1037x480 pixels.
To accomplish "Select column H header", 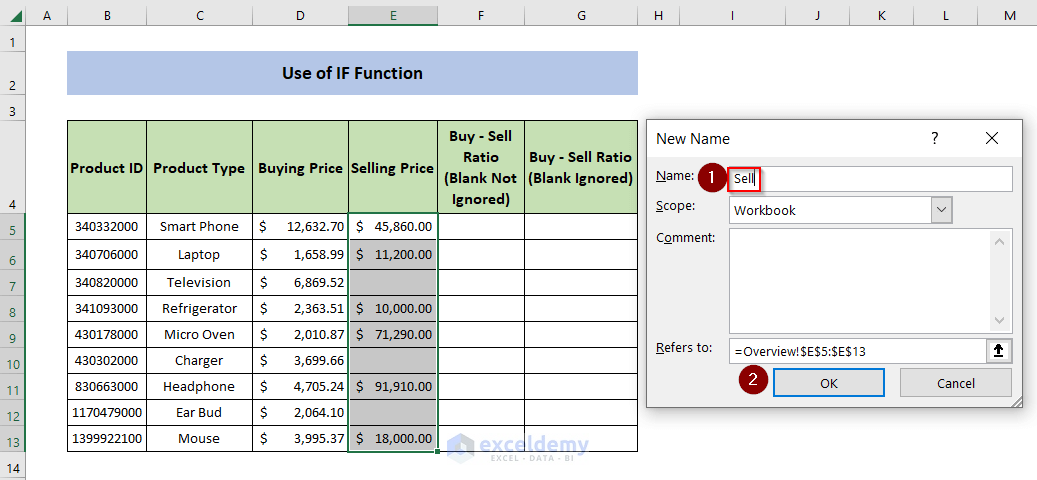I will (x=657, y=16).
